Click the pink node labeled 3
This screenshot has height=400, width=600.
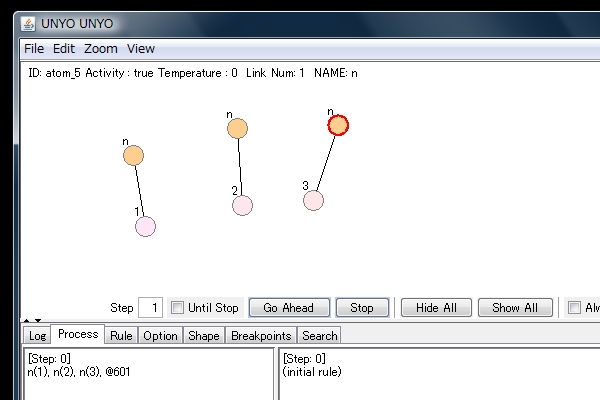(314, 200)
